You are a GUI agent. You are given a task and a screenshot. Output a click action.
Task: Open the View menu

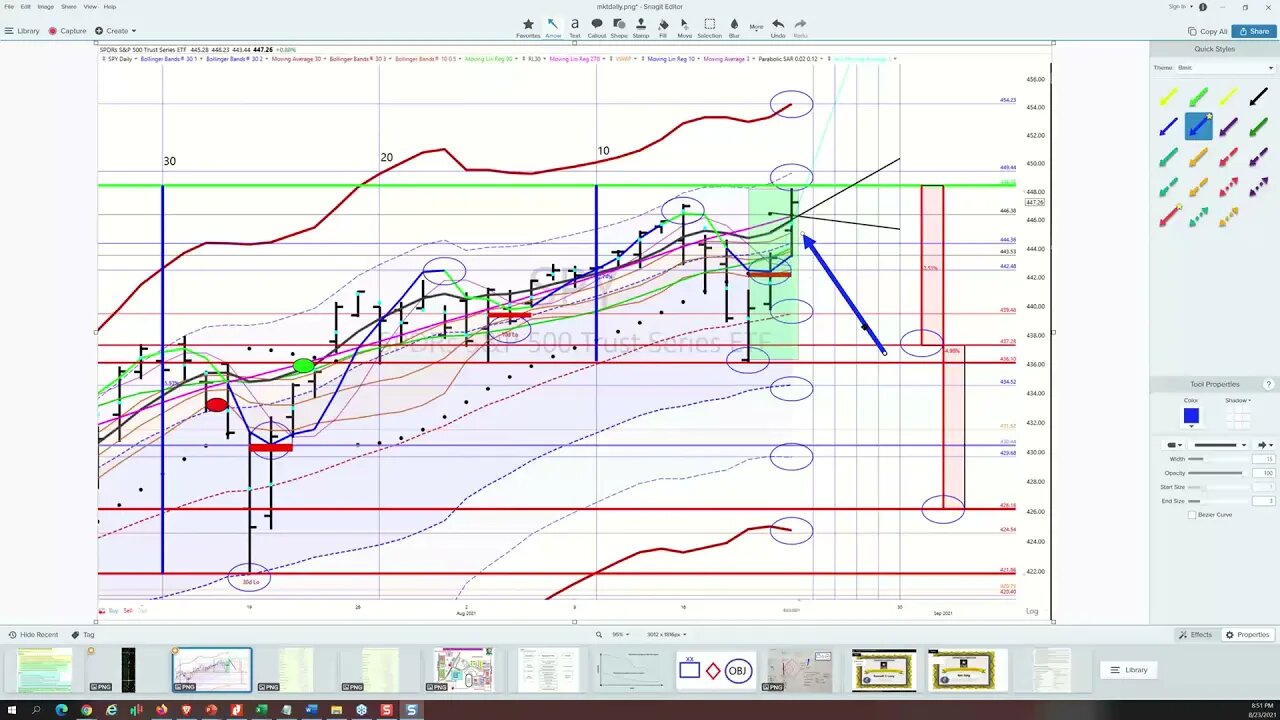coord(90,7)
